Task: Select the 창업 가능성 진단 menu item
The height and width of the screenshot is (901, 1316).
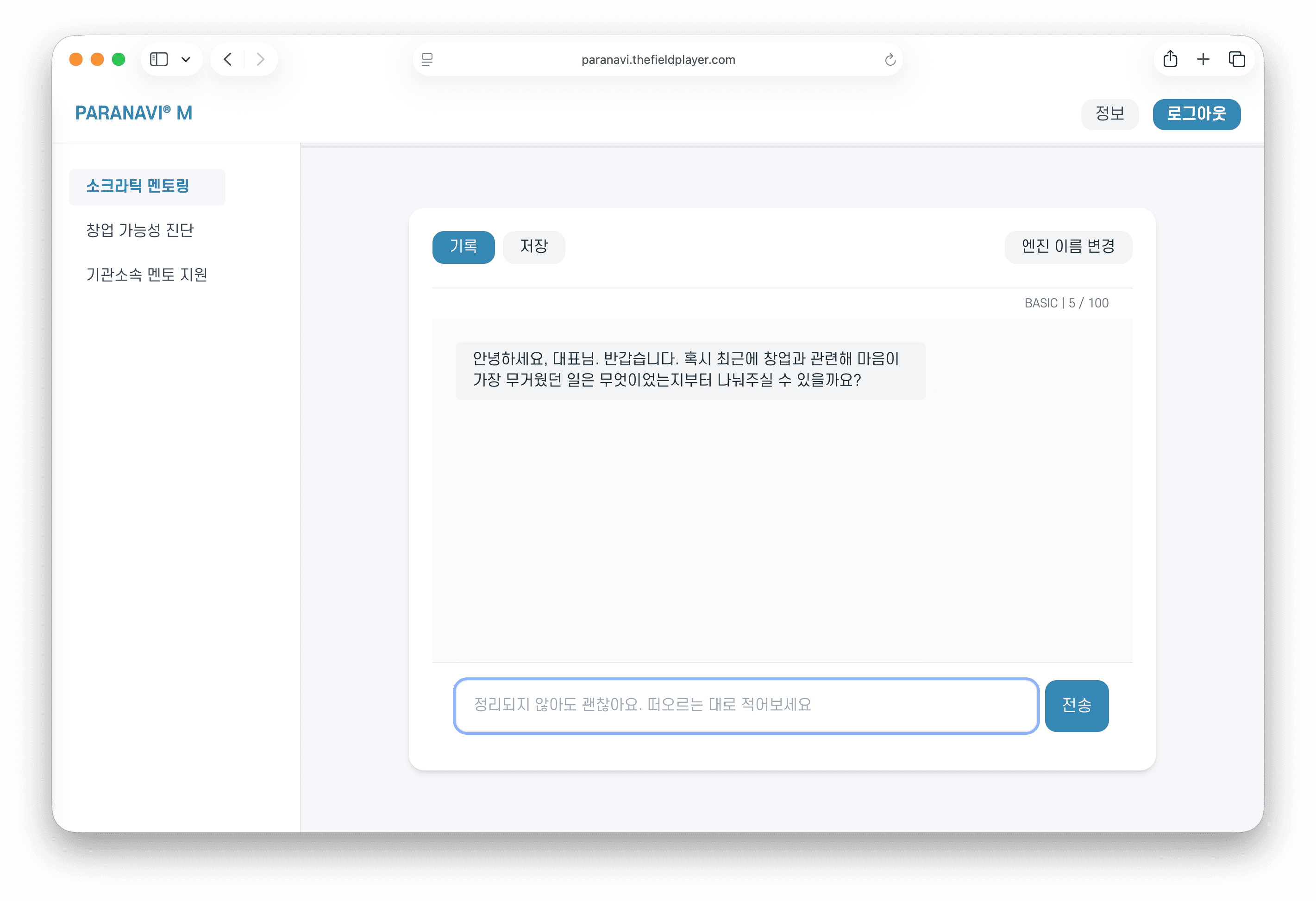Action: point(140,231)
